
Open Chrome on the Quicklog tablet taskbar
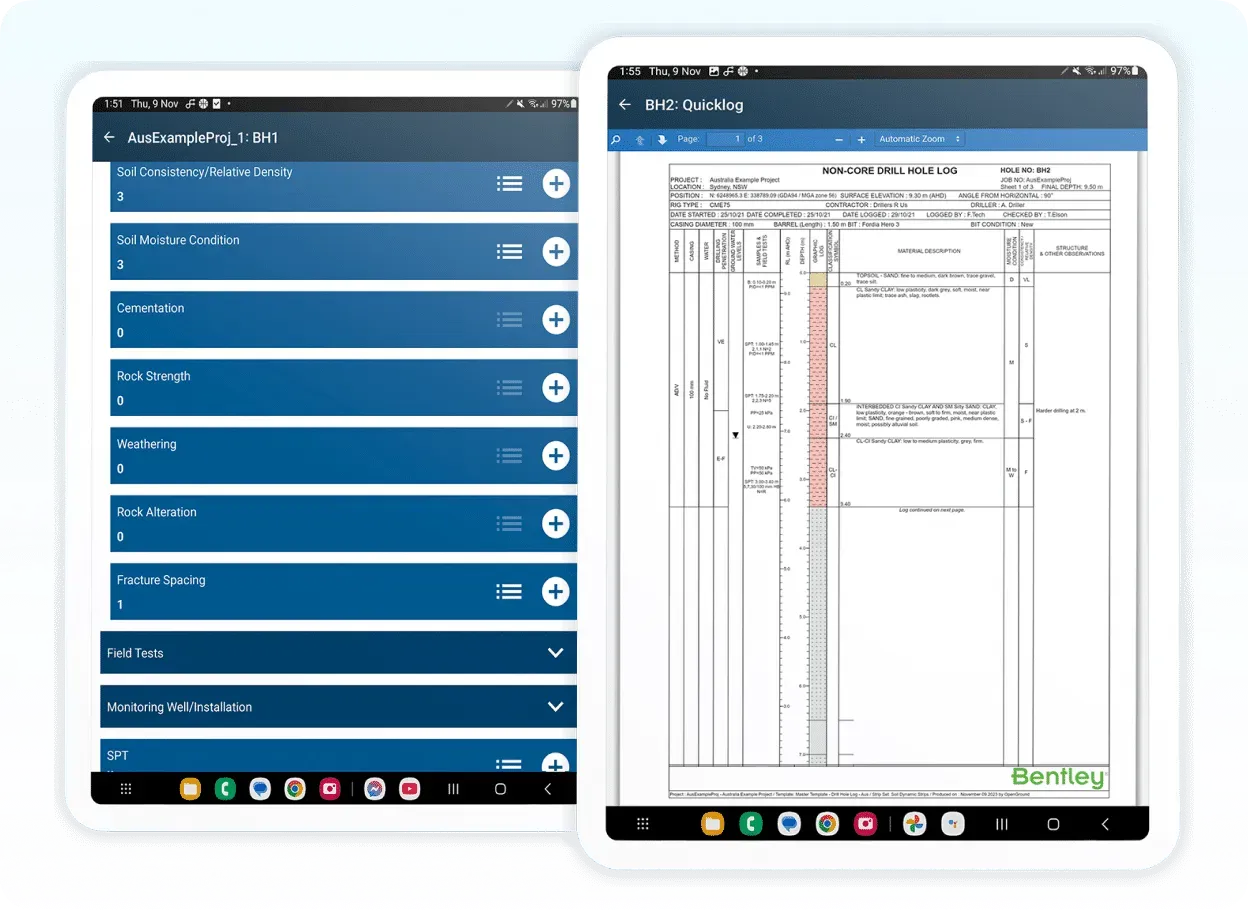[827, 824]
